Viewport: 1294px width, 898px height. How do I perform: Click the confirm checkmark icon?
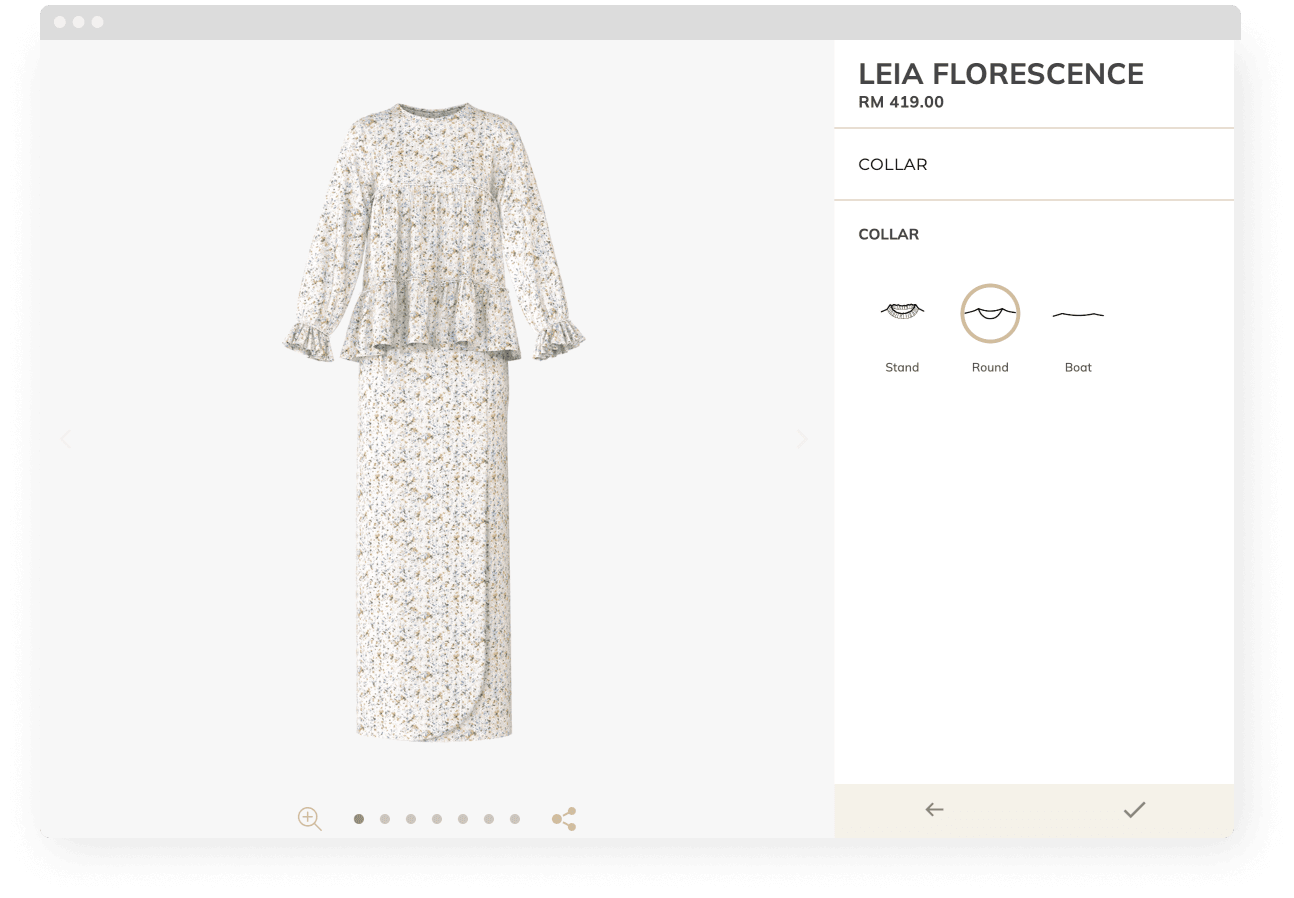(x=1134, y=810)
